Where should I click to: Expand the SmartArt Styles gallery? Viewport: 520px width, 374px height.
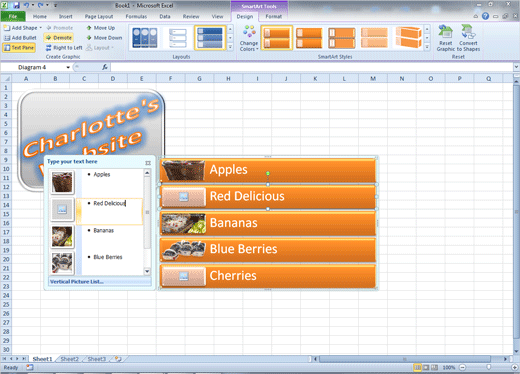[427, 47]
